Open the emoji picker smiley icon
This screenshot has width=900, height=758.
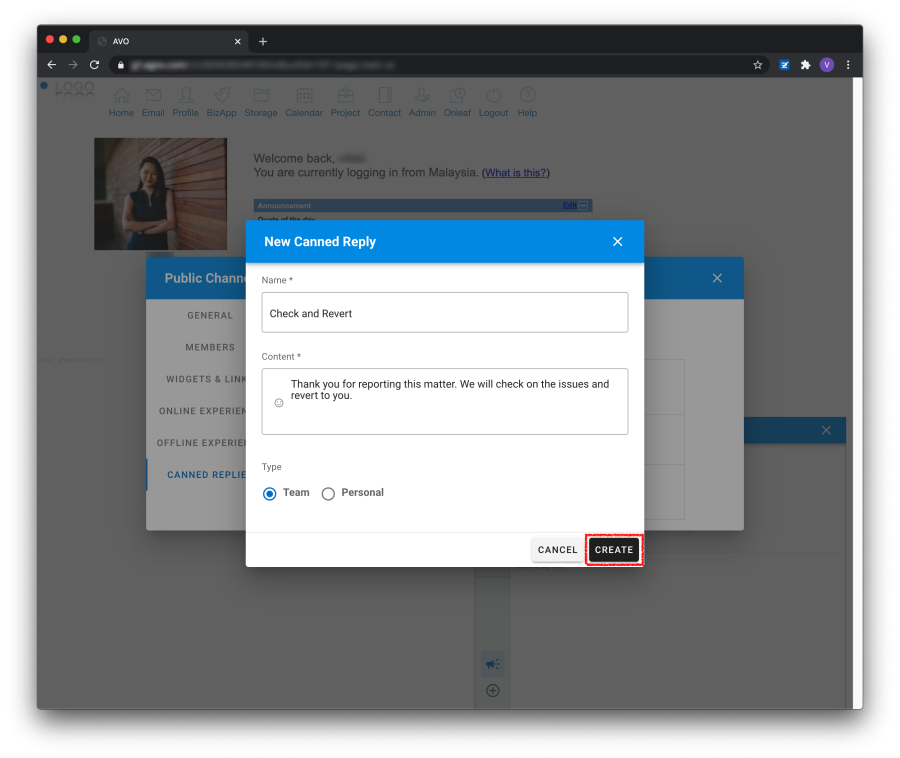279,402
